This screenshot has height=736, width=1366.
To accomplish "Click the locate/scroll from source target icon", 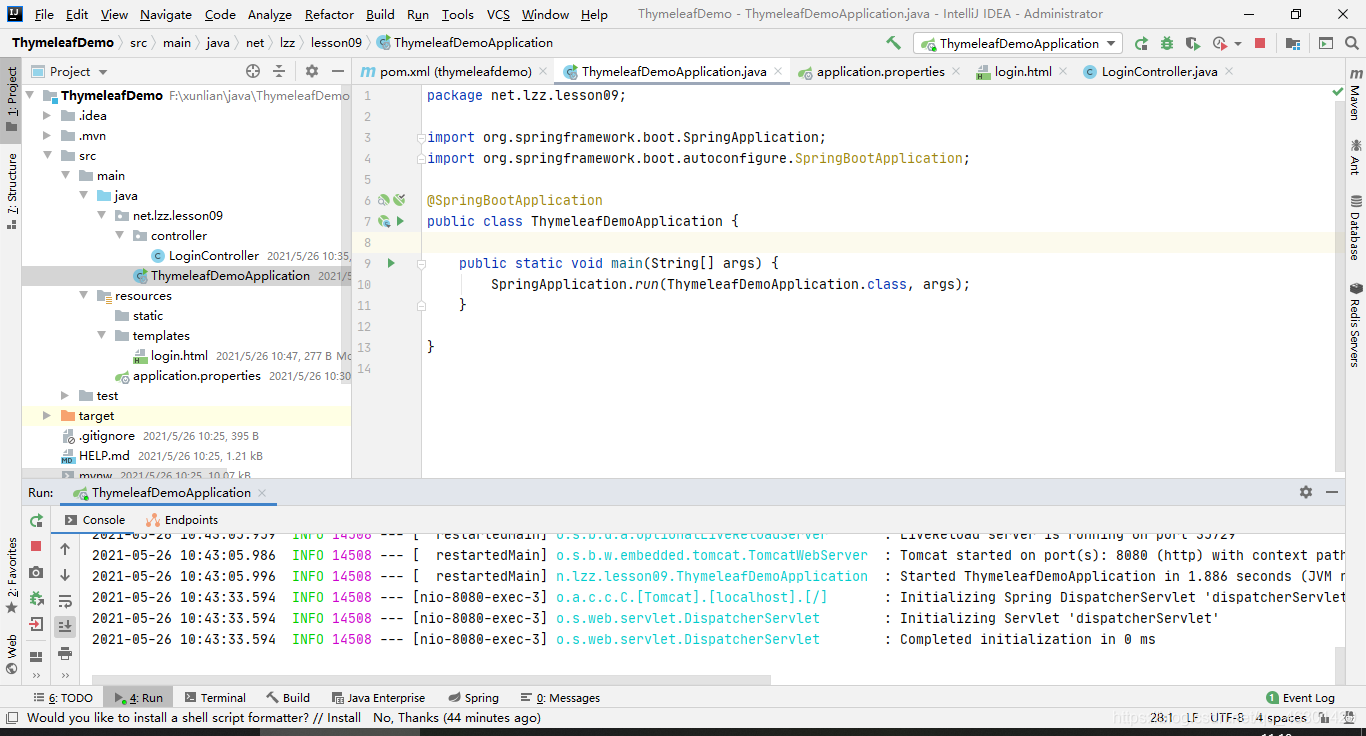I will pos(253,71).
